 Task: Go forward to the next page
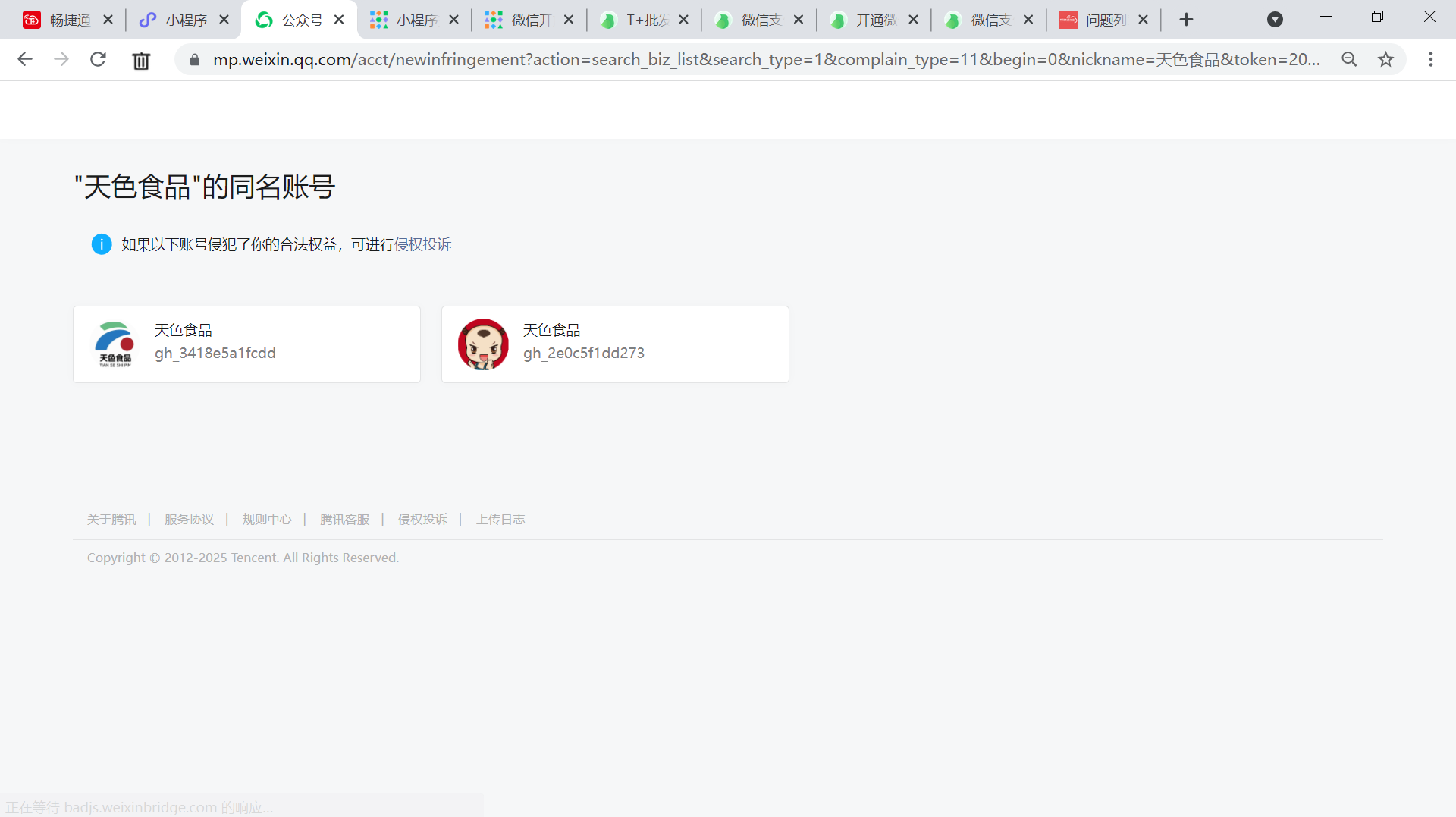click(x=61, y=59)
